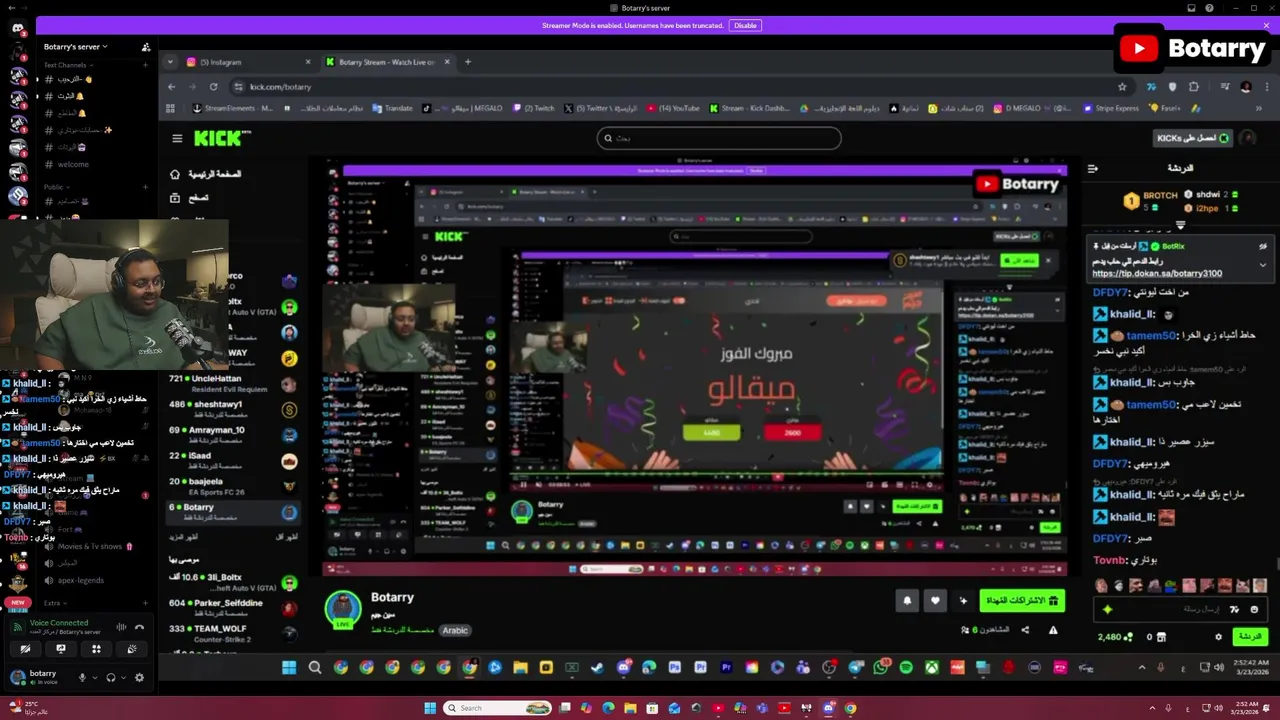Open the Kick home page sidebar item
Viewport: 1280px width, 720px height.
pyautogui.click(x=205, y=174)
